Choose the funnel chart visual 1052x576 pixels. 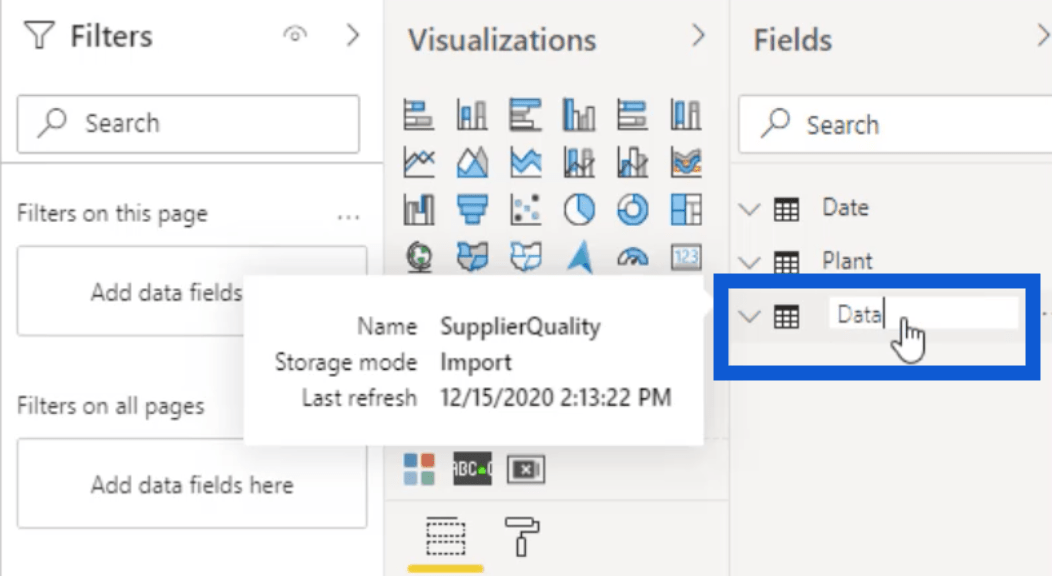coord(472,210)
